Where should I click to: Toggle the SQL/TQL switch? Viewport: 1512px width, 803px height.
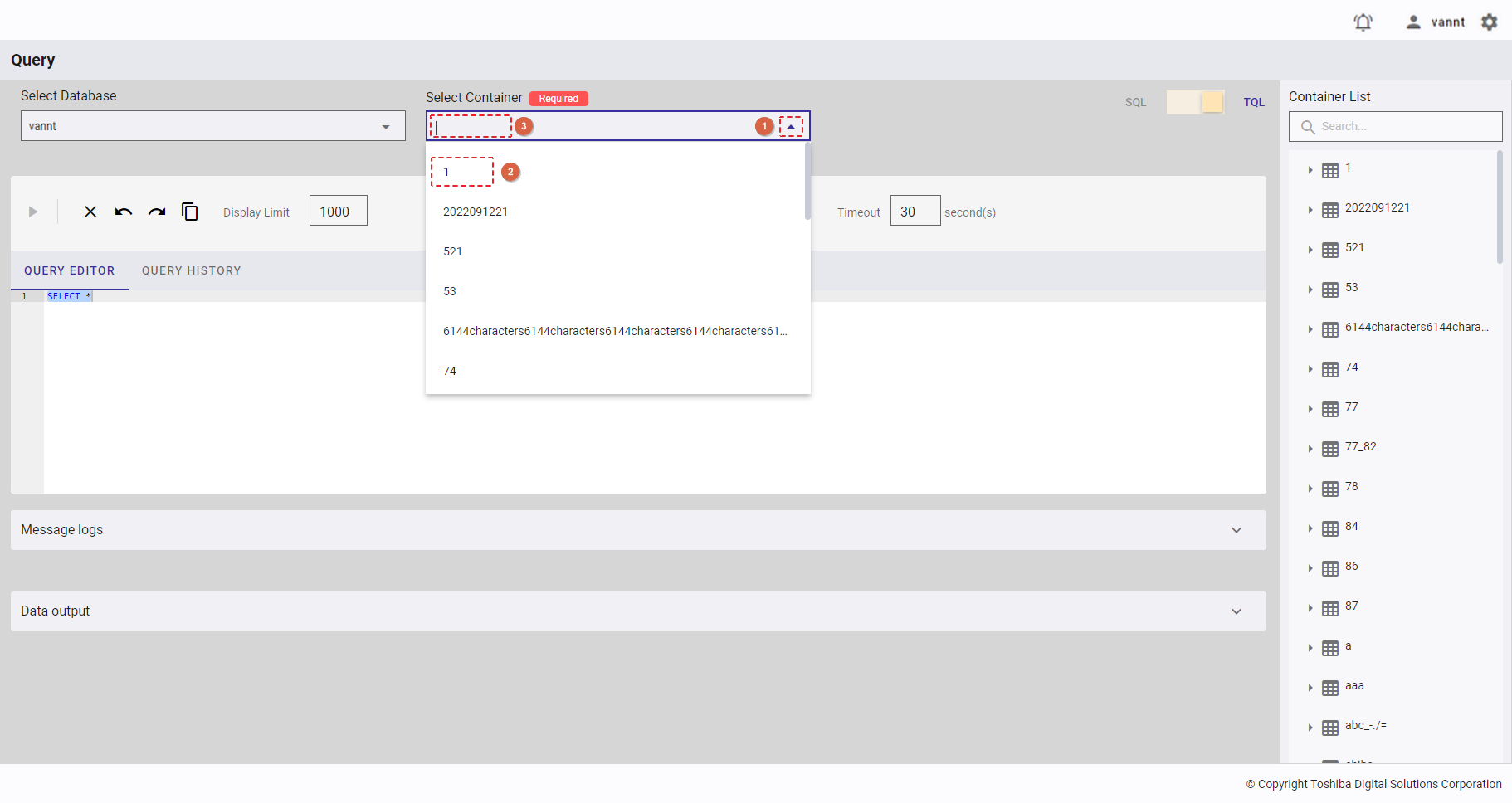click(1195, 102)
